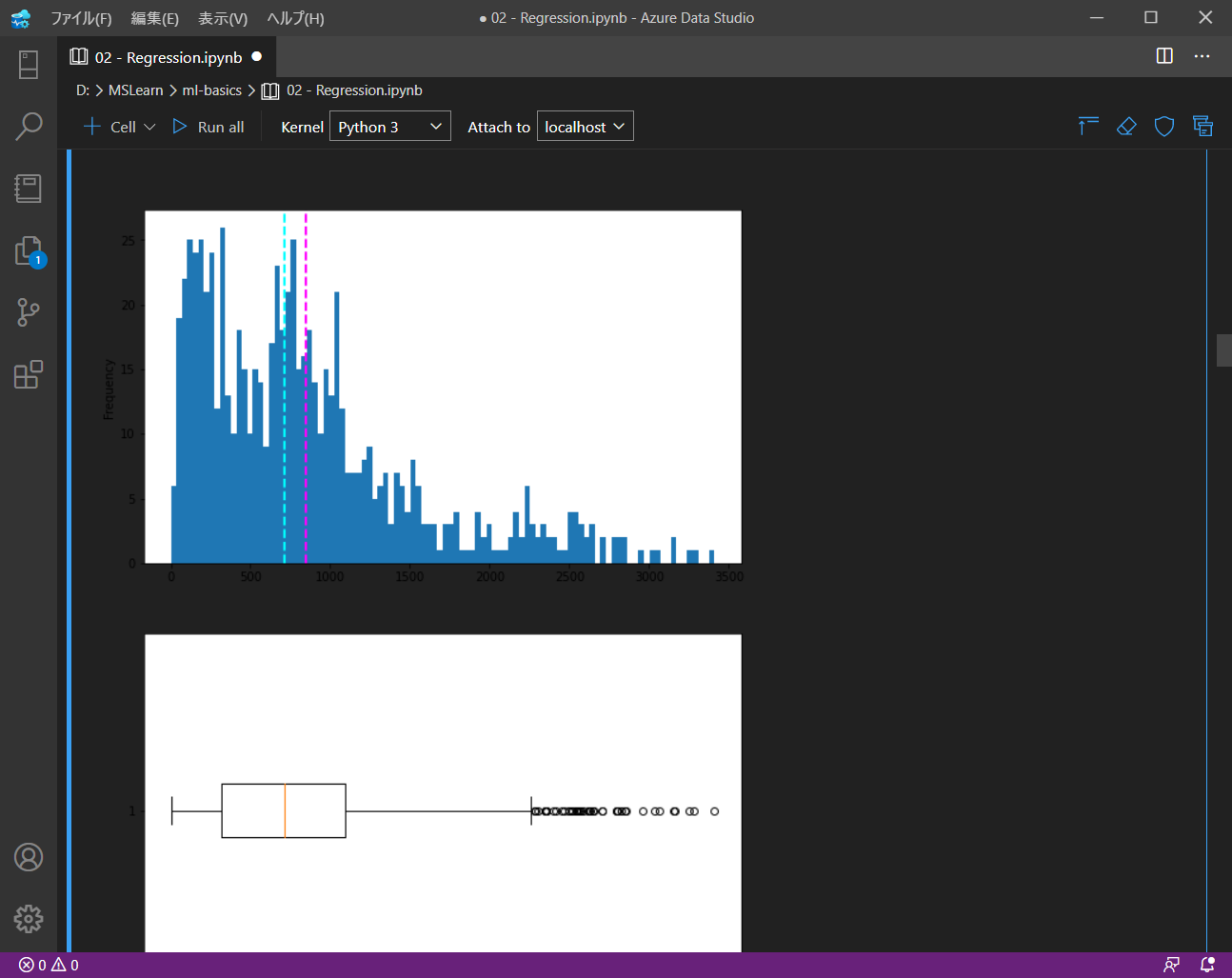
Task: Click the Run with Parameters icon
Action: tap(1202, 127)
